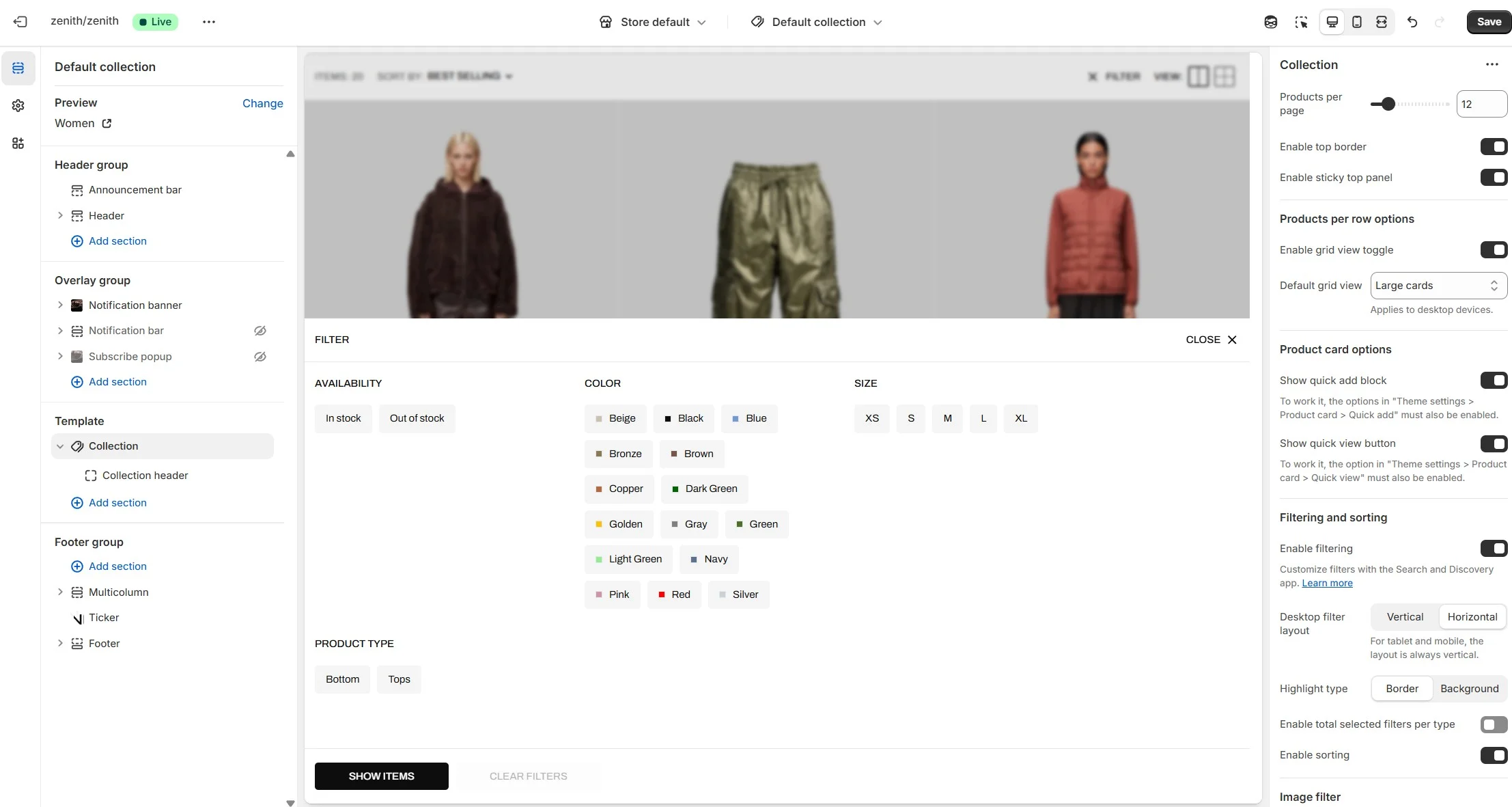The image size is (1512, 807).
Task: Click the undo arrow icon
Action: point(1412,22)
